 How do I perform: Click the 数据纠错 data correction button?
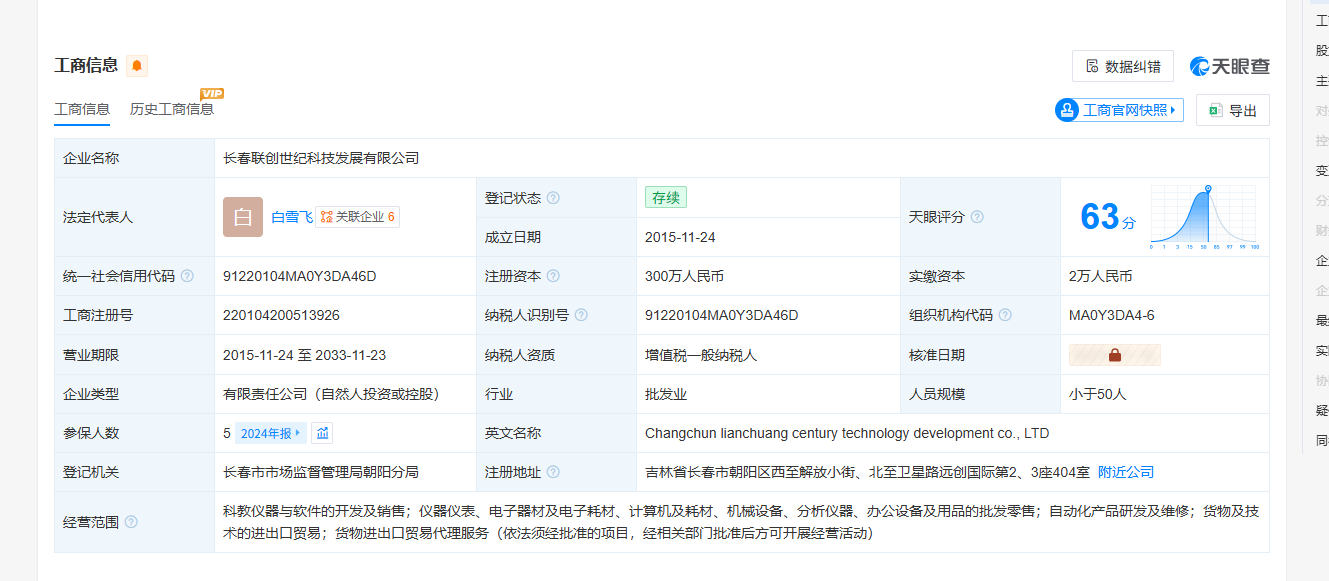pos(1122,66)
